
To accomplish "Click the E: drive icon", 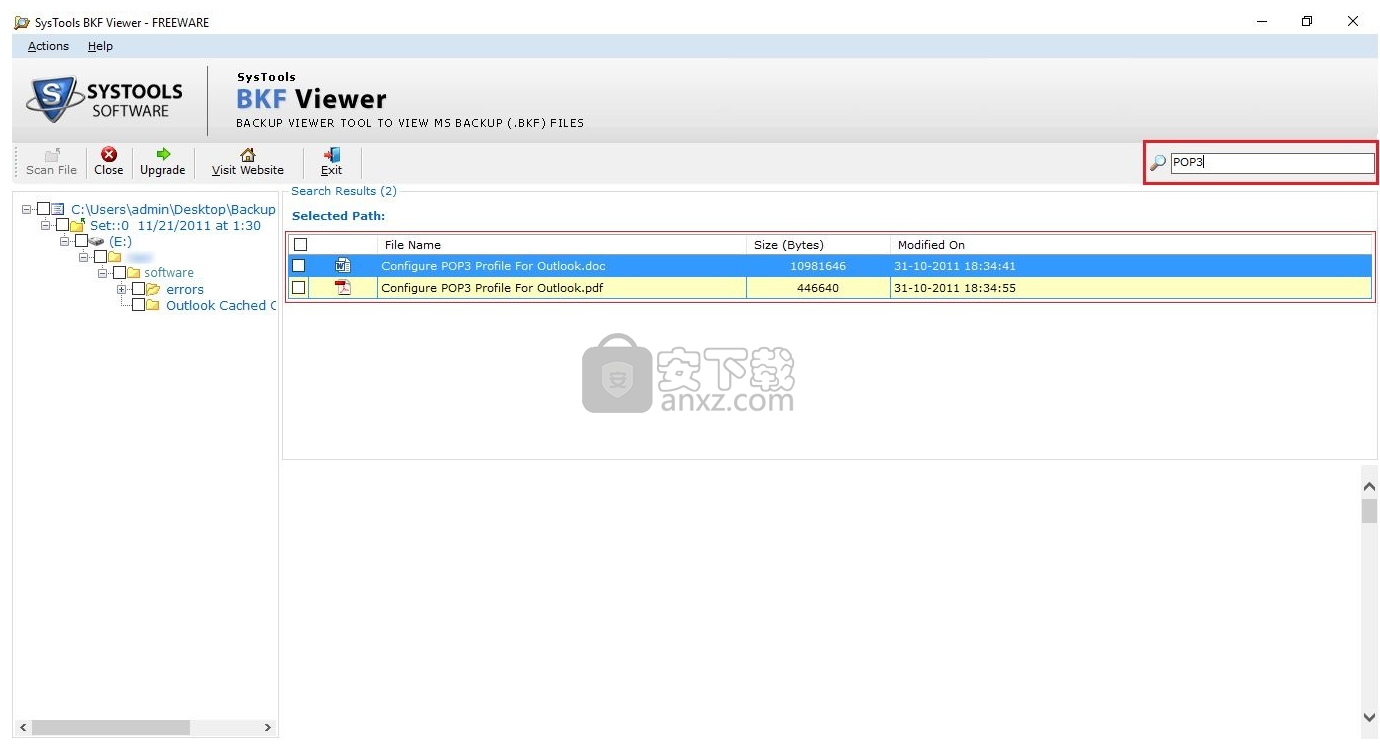I will pyautogui.click(x=97, y=241).
